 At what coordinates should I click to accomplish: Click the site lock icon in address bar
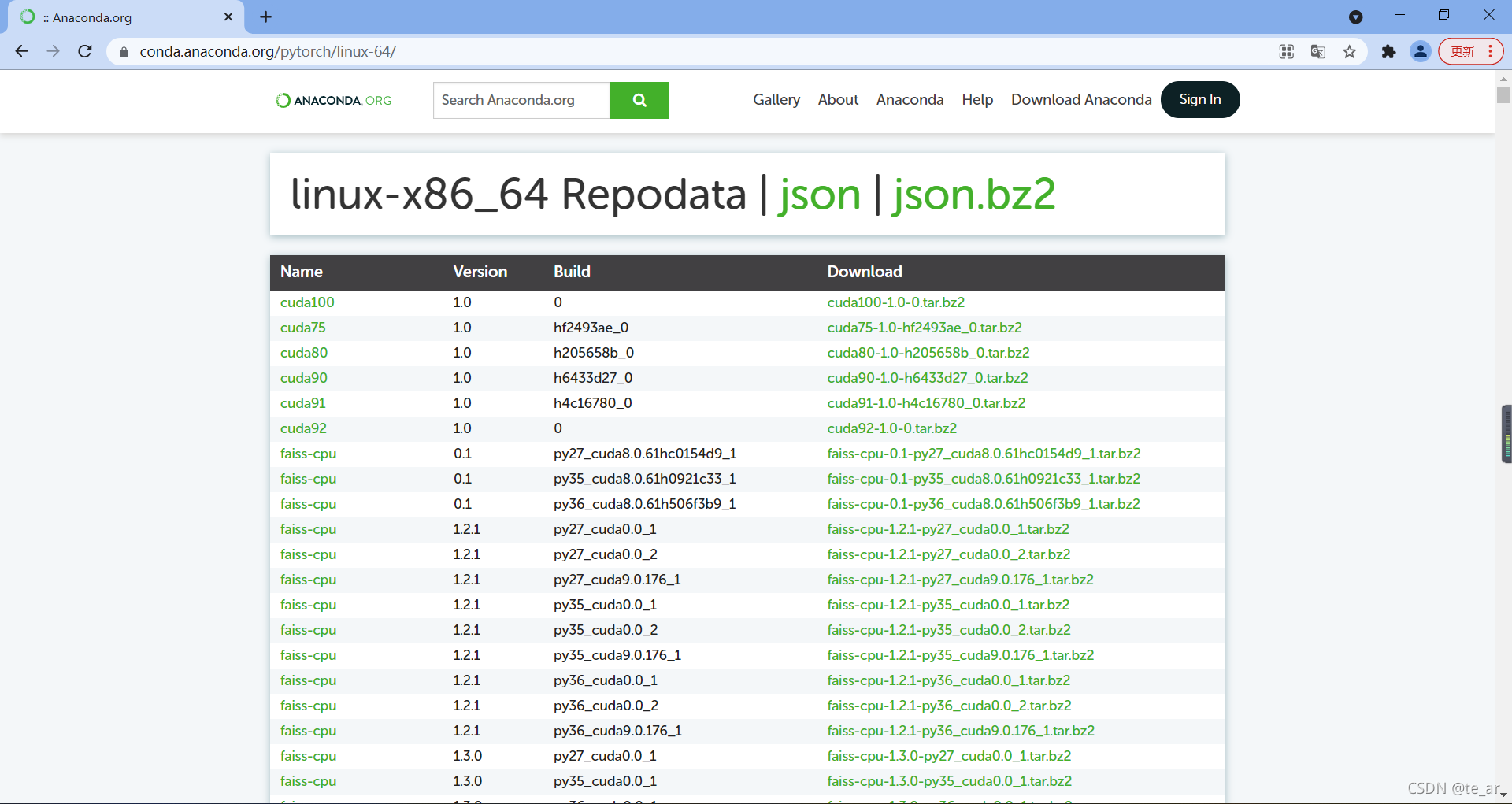click(x=124, y=52)
